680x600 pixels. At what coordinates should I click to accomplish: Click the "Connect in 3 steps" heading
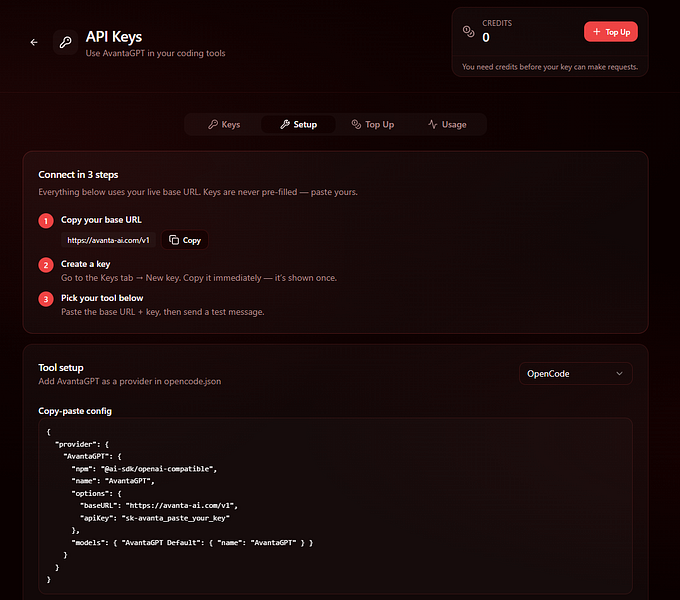point(78,175)
